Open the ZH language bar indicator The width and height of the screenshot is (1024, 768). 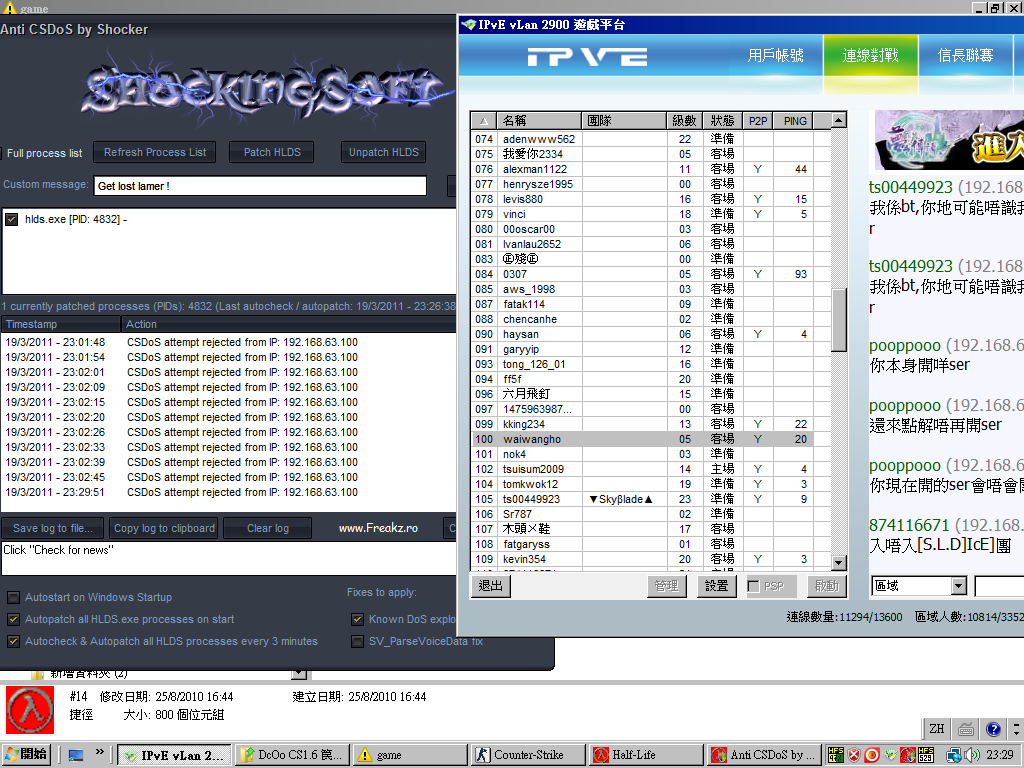pyautogui.click(x=937, y=729)
